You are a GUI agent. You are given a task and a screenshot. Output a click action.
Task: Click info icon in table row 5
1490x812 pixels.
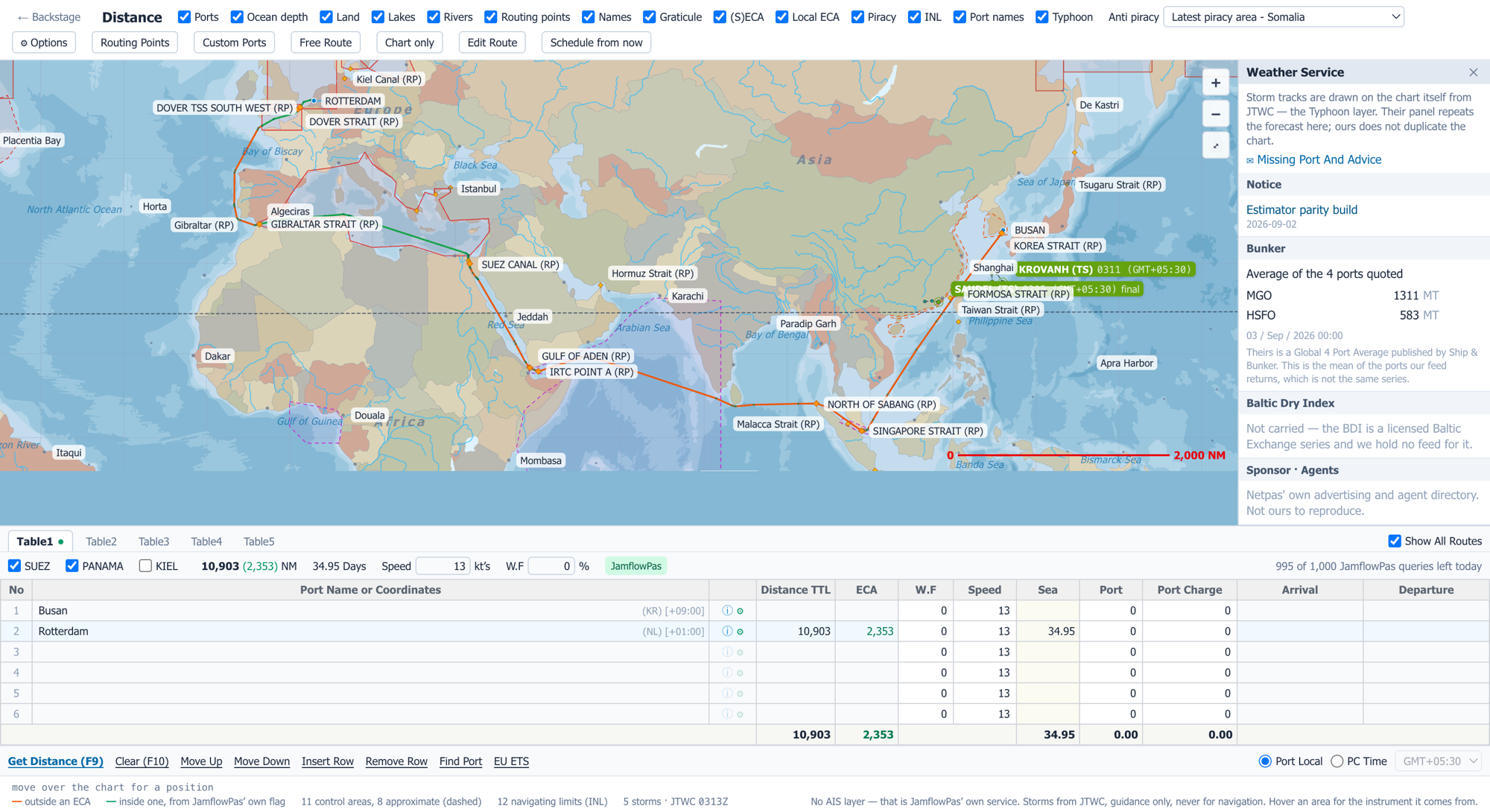point(727,694)
